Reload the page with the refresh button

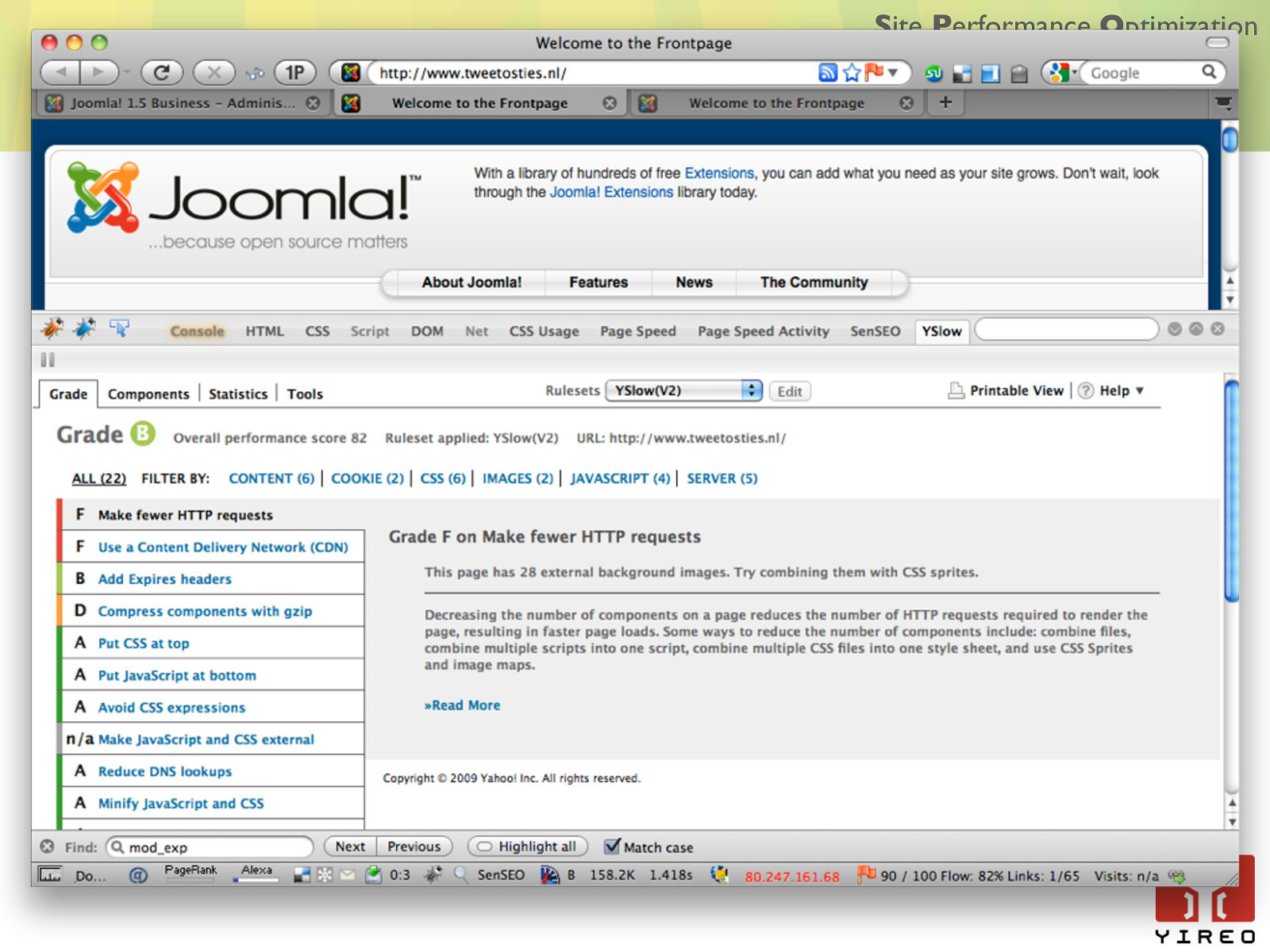(x=162, y=73)
